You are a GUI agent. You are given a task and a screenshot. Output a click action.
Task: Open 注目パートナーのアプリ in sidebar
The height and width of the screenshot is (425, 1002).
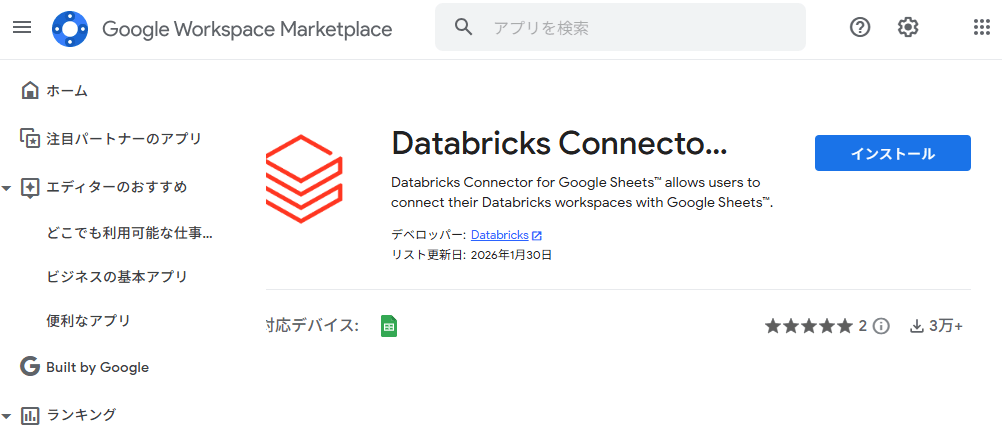(124, 139)
